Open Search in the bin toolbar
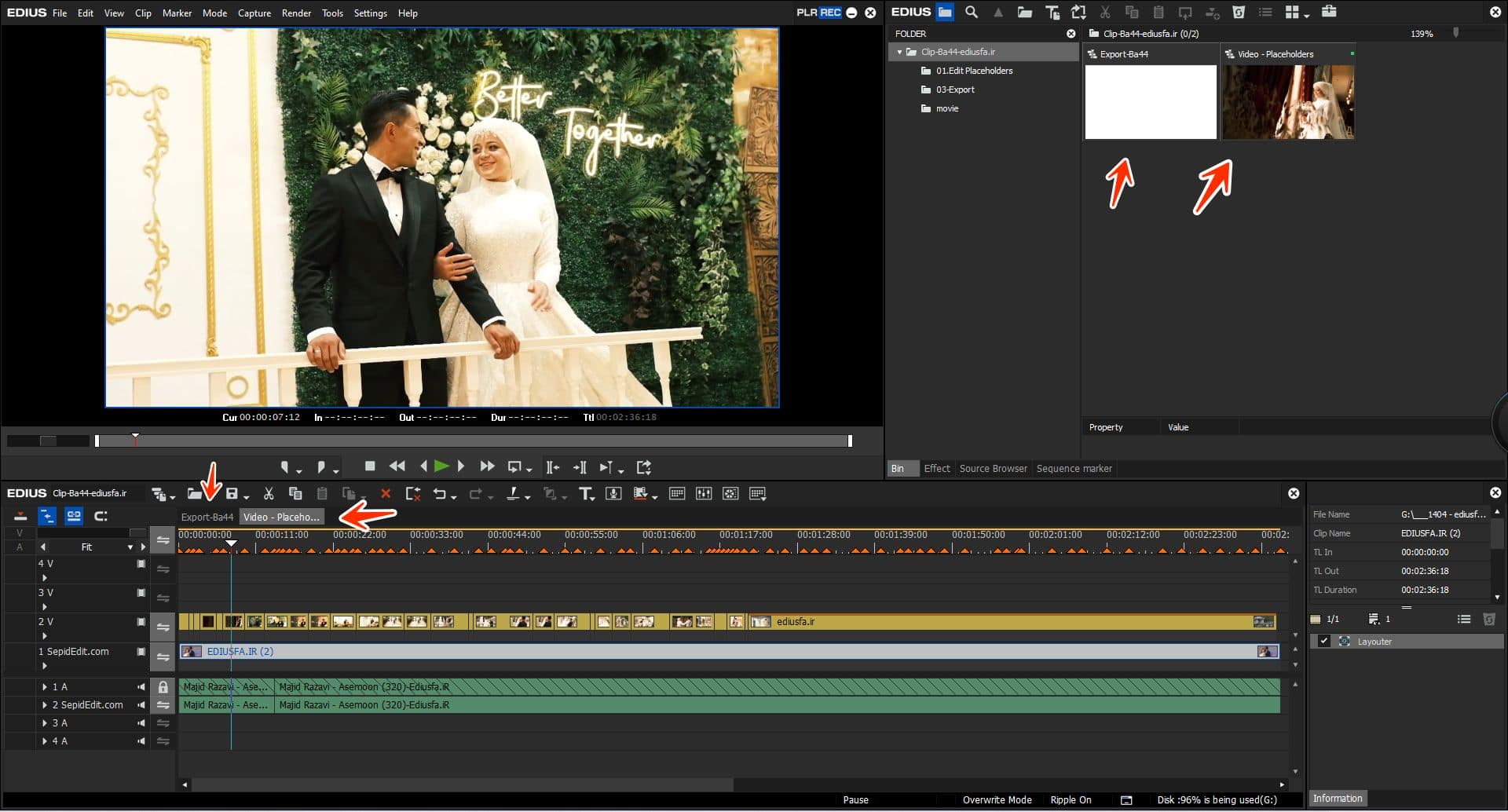The width and height of the screenshot is (1508, 812). pos(972,12)
